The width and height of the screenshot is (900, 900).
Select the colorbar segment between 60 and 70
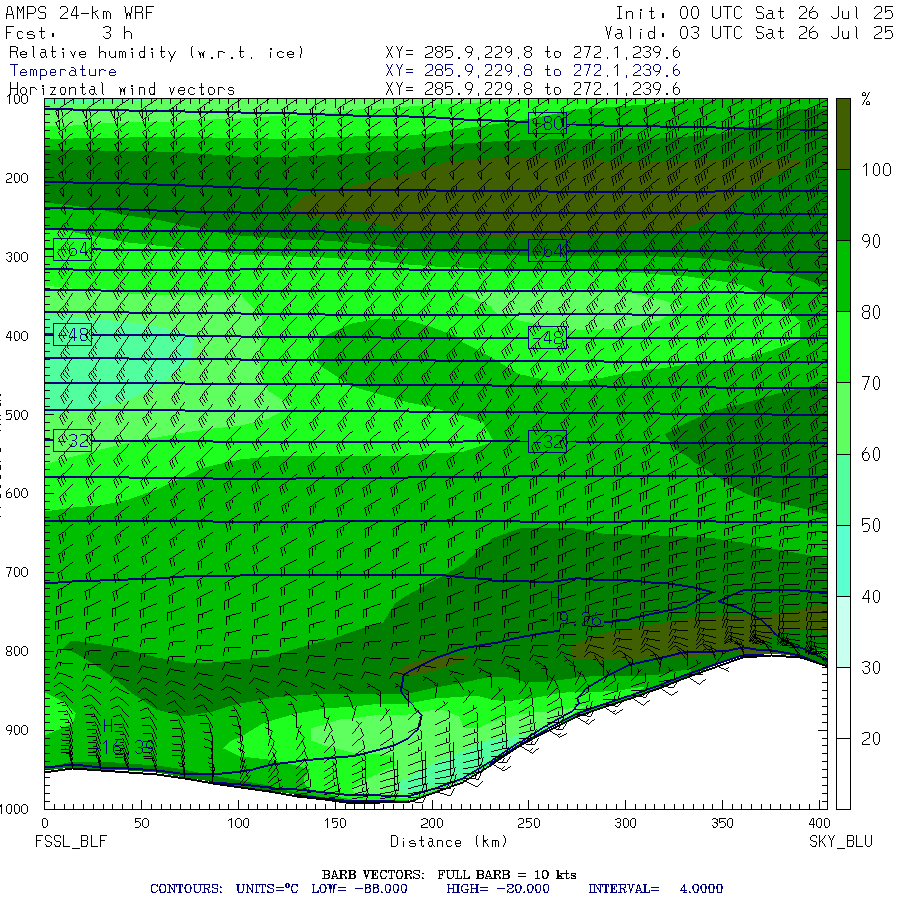tap(843, 418)
